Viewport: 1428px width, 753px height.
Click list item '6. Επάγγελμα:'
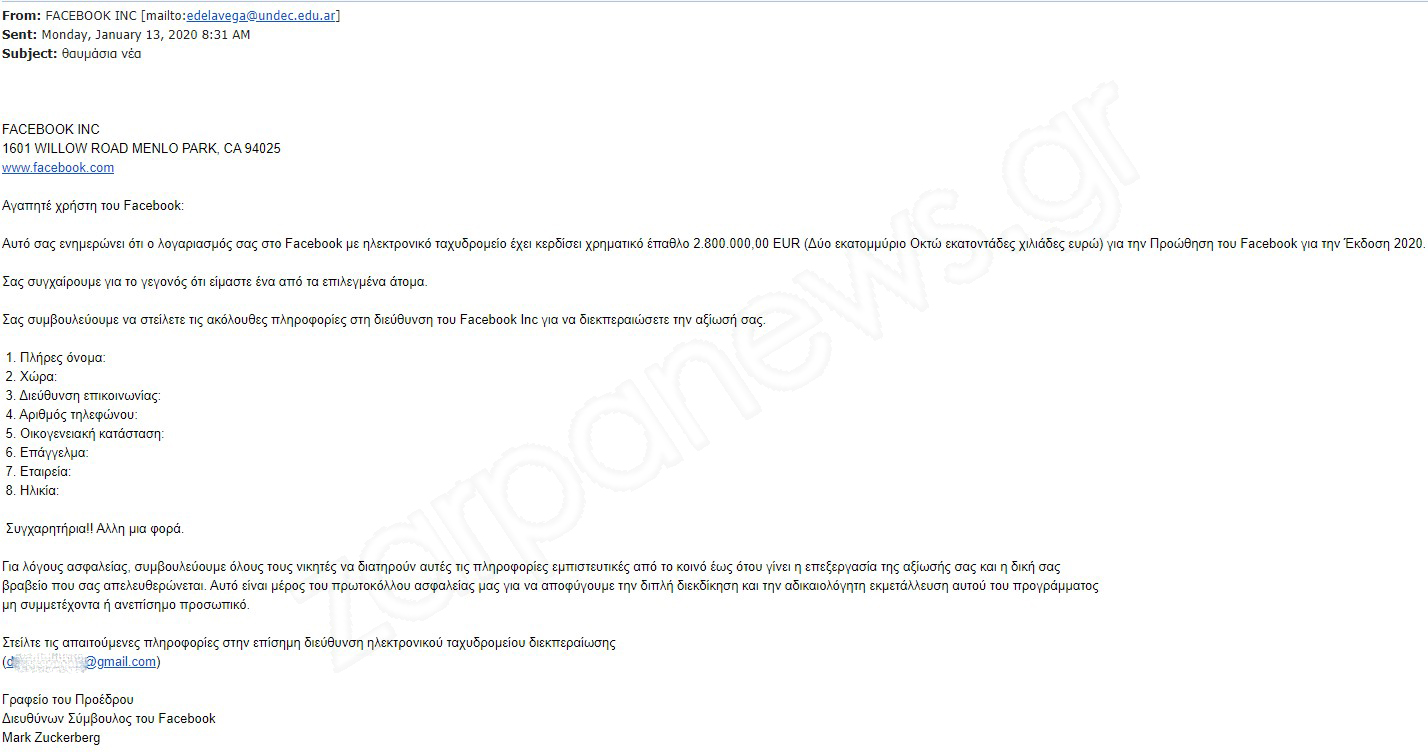coord(47,452)
